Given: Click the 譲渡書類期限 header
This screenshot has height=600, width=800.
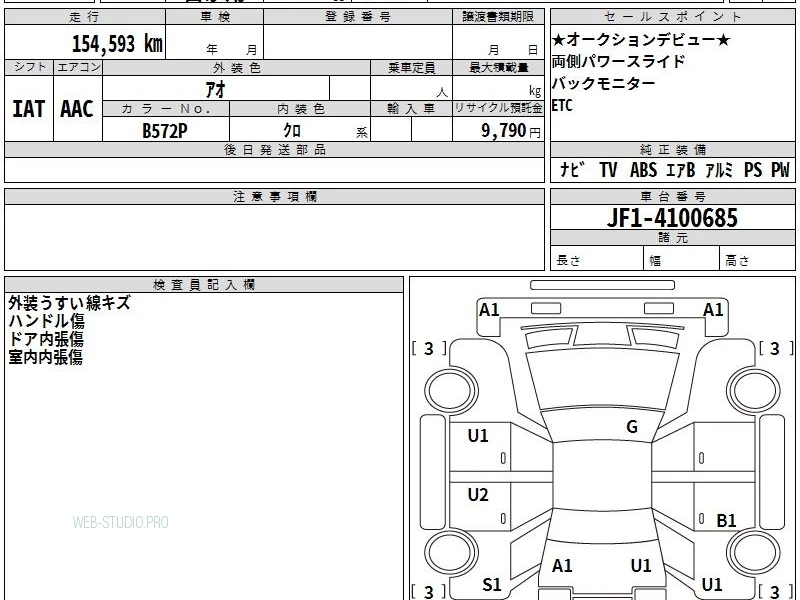Looking at the screenshot, I should tap(498, 17).
